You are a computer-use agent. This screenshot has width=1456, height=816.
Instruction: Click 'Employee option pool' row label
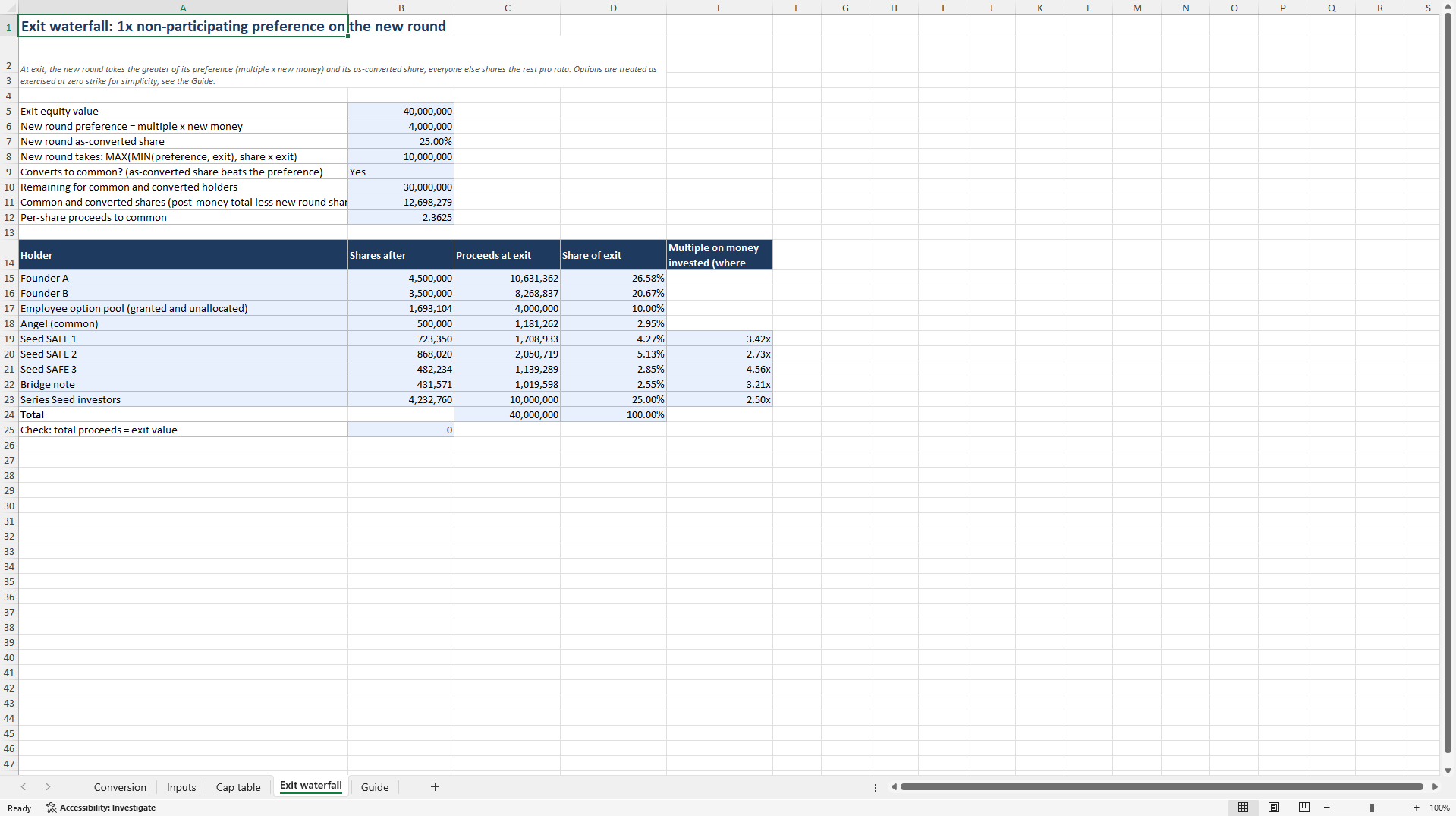click(x=183, y=308)
